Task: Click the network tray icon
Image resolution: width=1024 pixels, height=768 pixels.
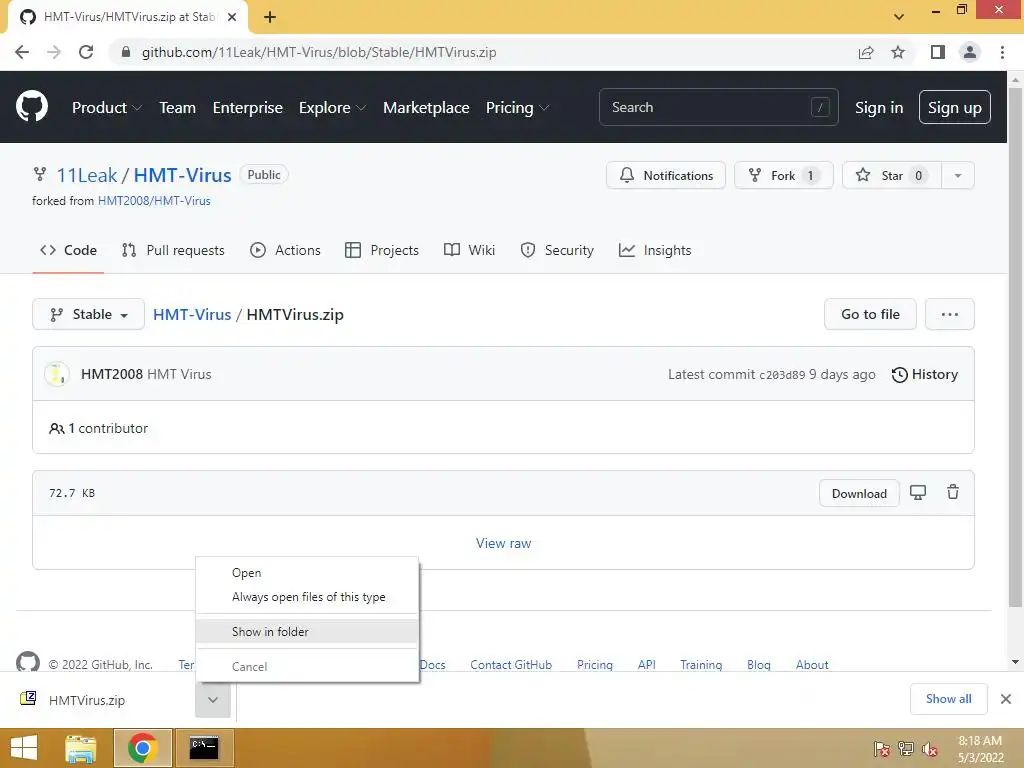Action: (x=906, y=748)
